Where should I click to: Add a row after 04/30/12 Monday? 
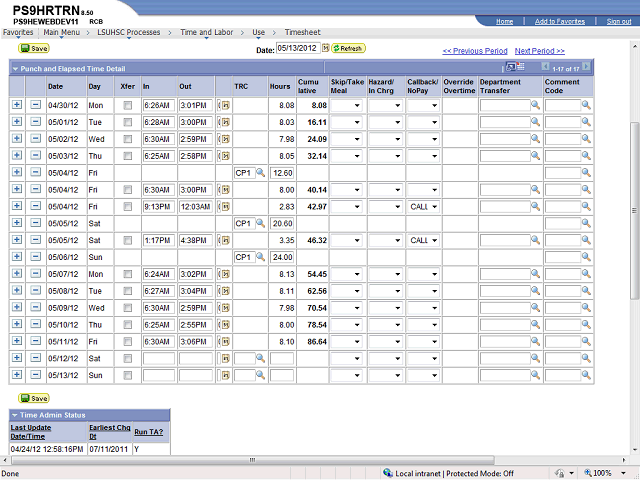click(17, 104)
